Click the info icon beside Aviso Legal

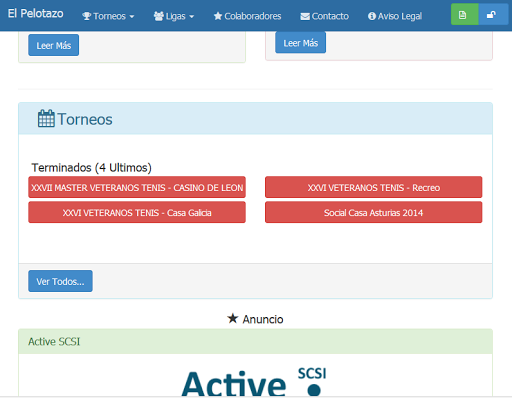[x=372, y=16]
